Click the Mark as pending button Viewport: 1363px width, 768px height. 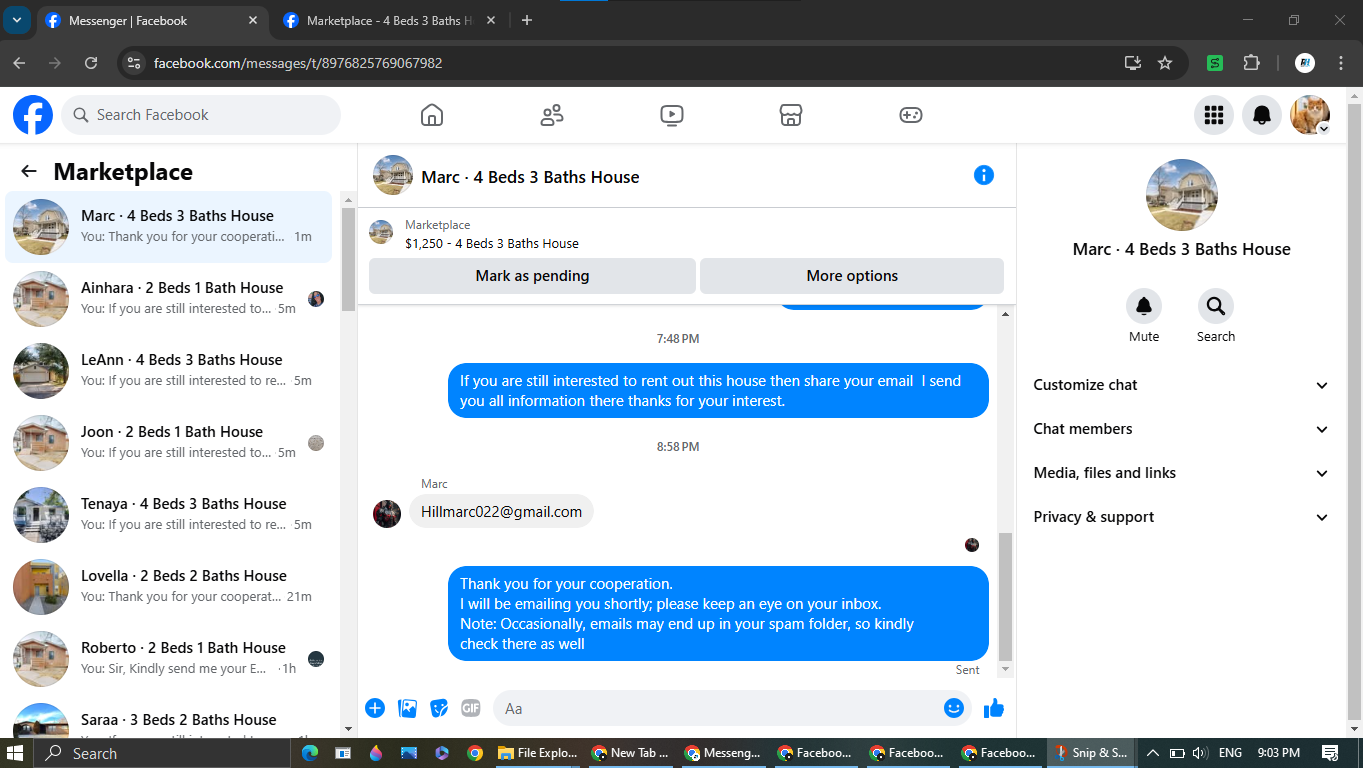pos(532,276)
